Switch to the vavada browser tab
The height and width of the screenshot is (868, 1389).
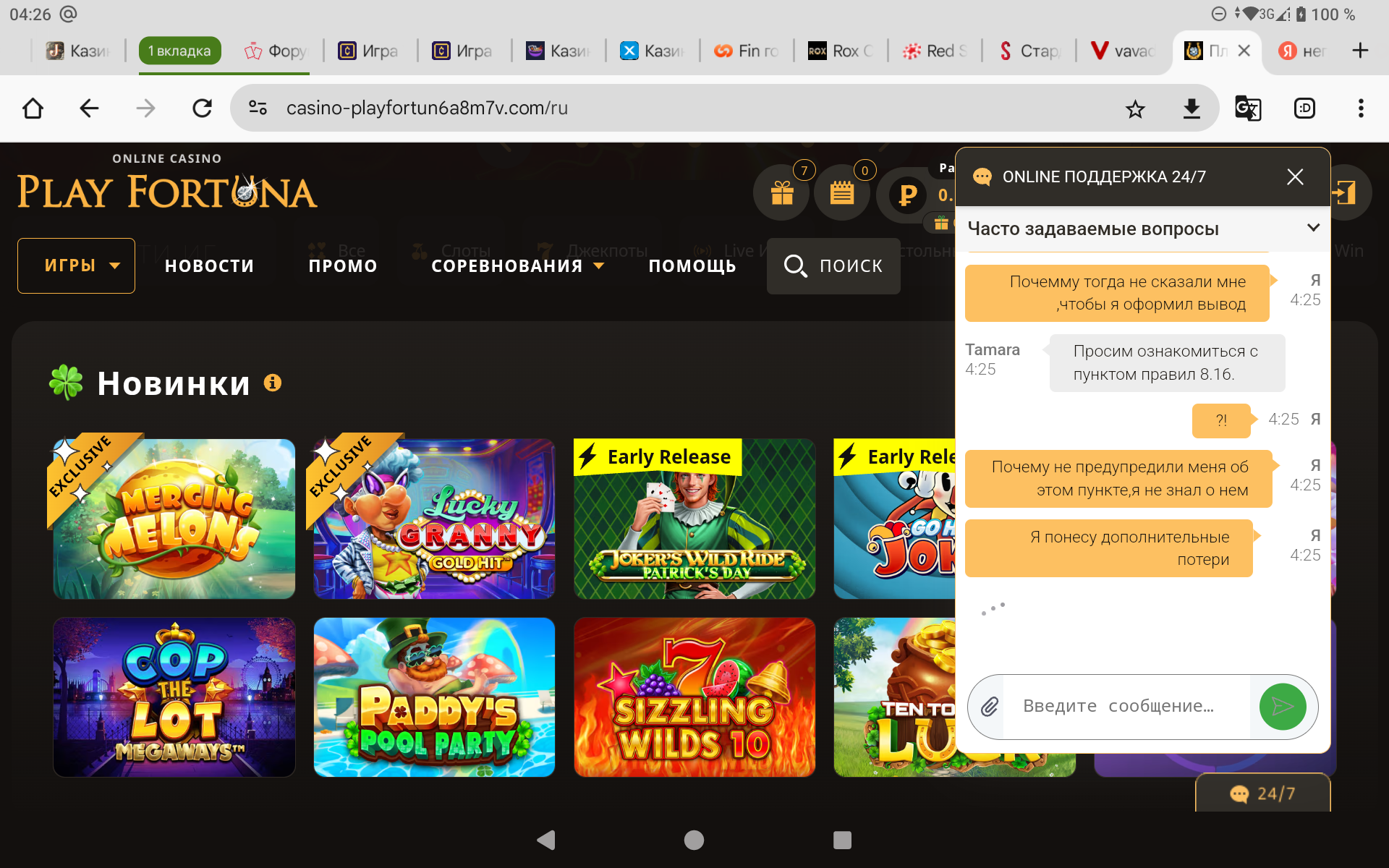[x=1123, y=51]
